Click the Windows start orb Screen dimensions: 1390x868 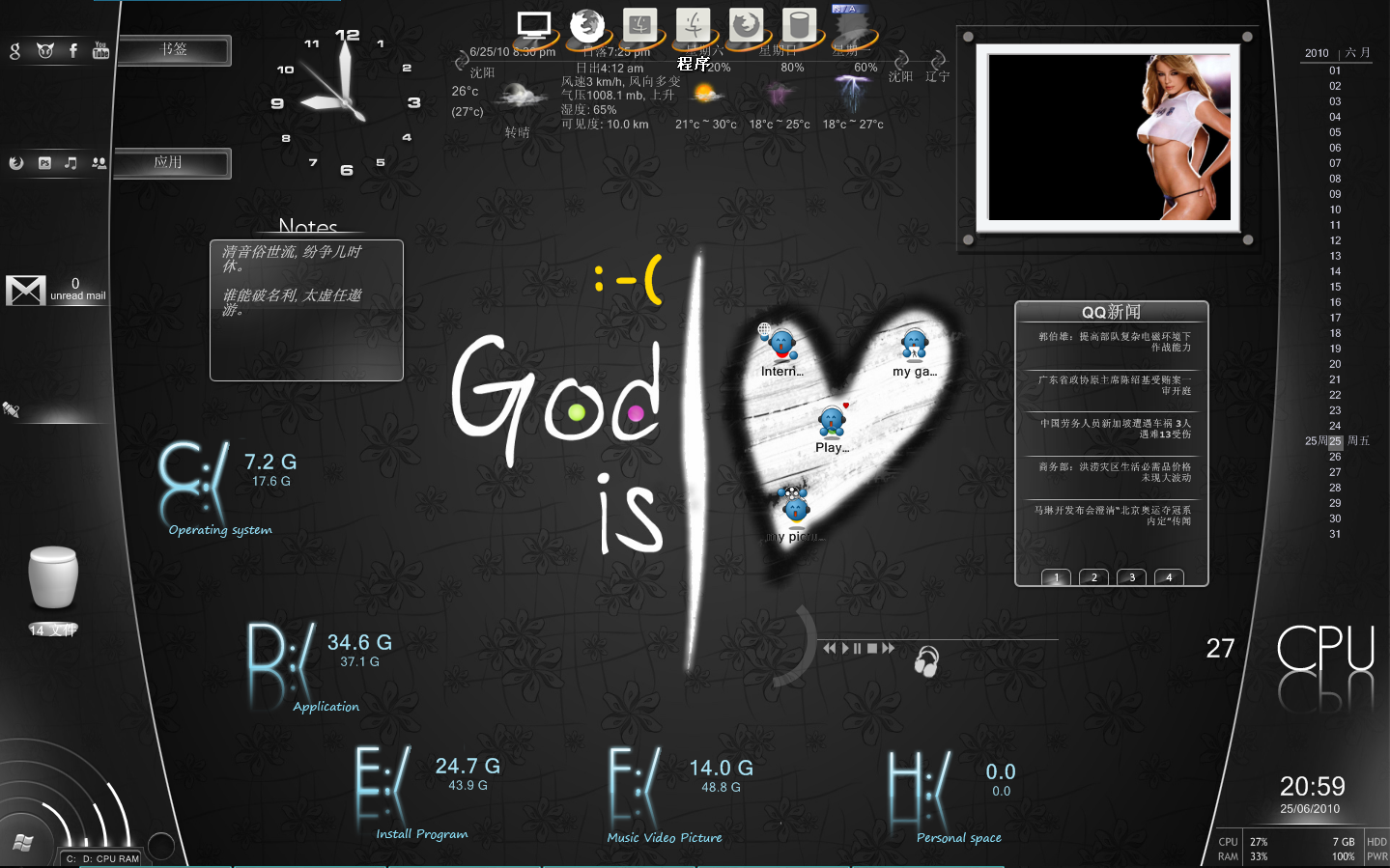pyautogui.click(x=23, y=843)
